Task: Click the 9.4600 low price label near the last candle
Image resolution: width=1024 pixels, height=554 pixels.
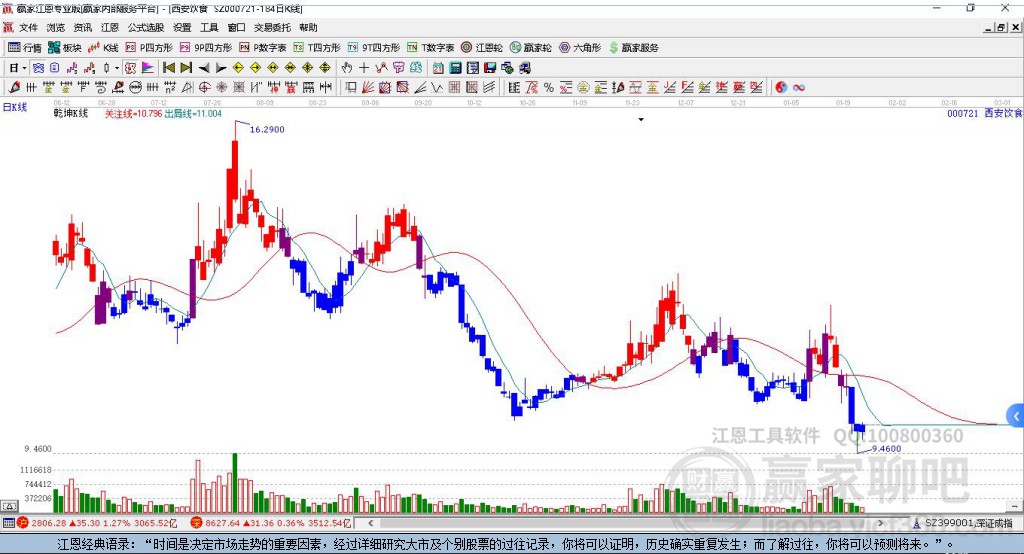Action: 886,449
